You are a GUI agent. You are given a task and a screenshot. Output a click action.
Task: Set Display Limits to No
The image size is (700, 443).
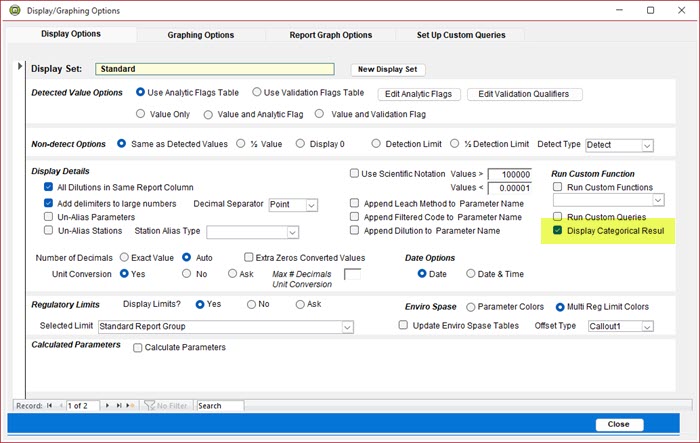[x=251, y=304]
